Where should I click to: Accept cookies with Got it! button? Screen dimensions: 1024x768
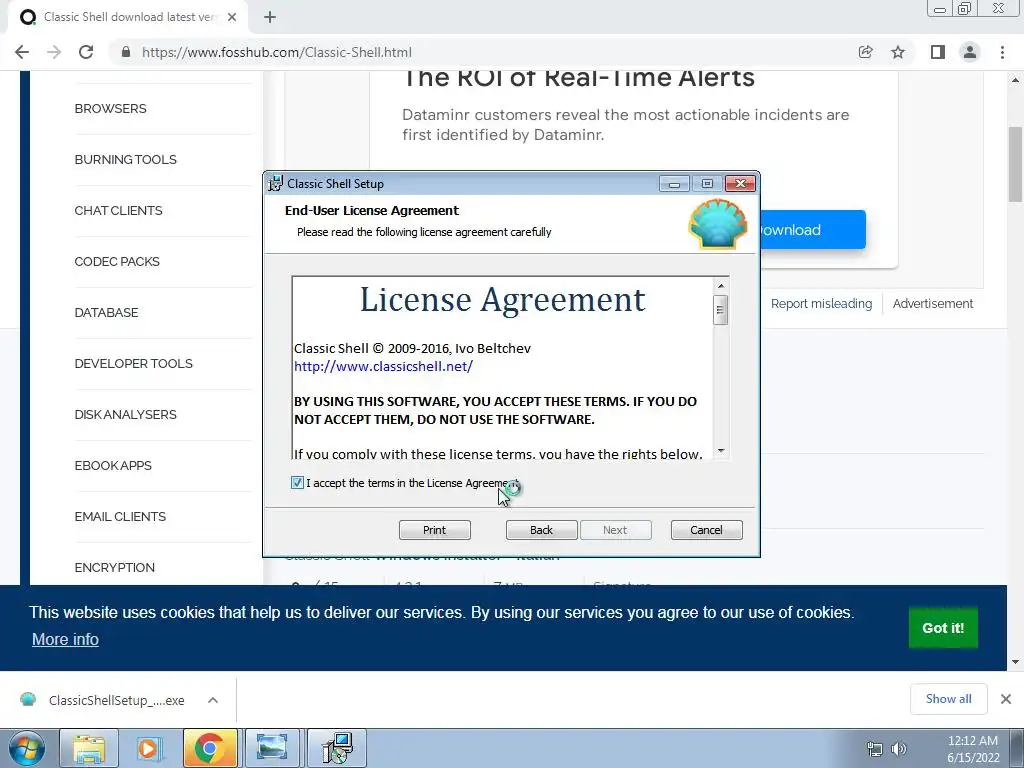coord(943,628)
